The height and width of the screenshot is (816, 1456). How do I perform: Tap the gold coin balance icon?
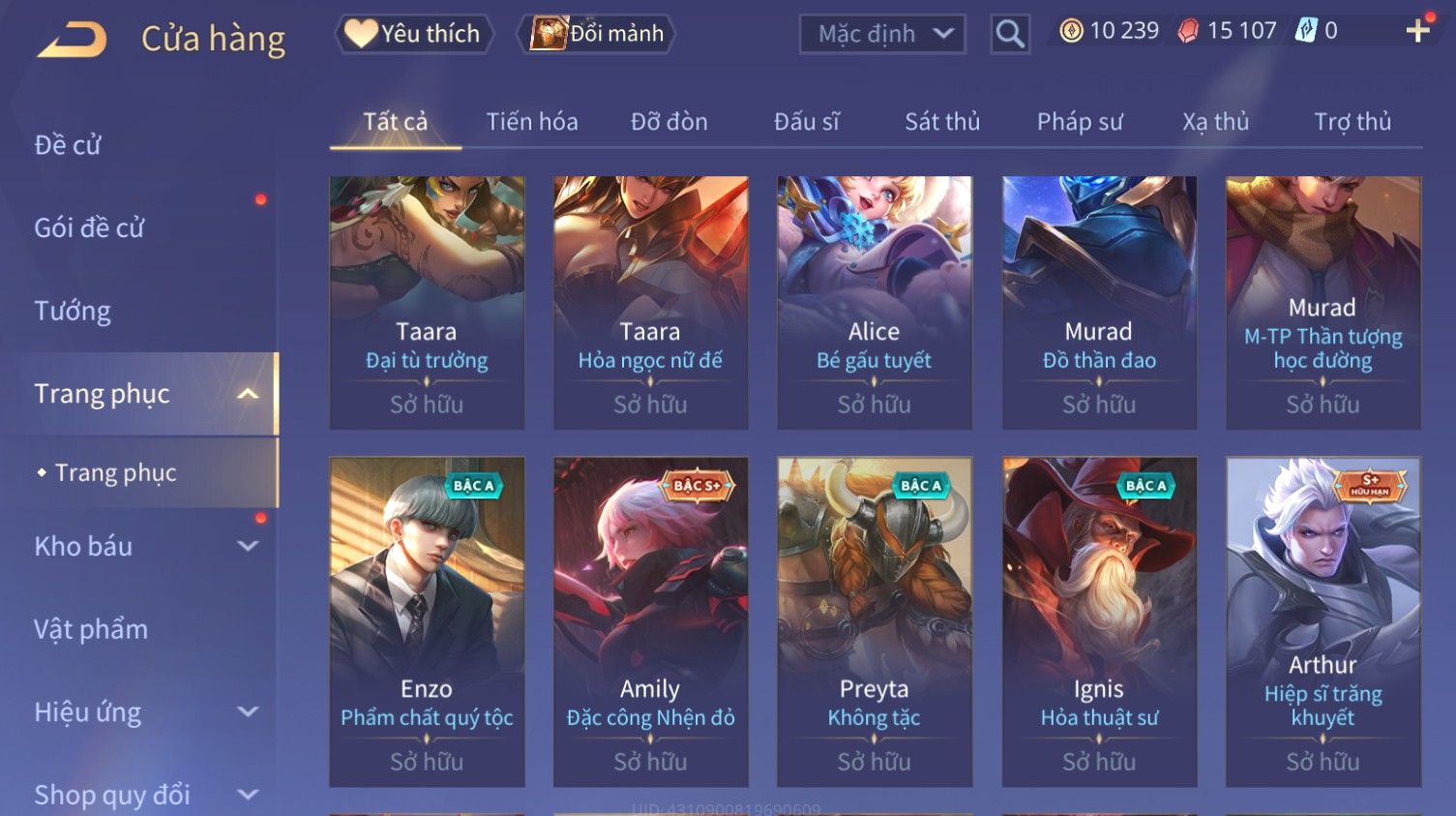pyautogui.click(x=1071, y=31)
